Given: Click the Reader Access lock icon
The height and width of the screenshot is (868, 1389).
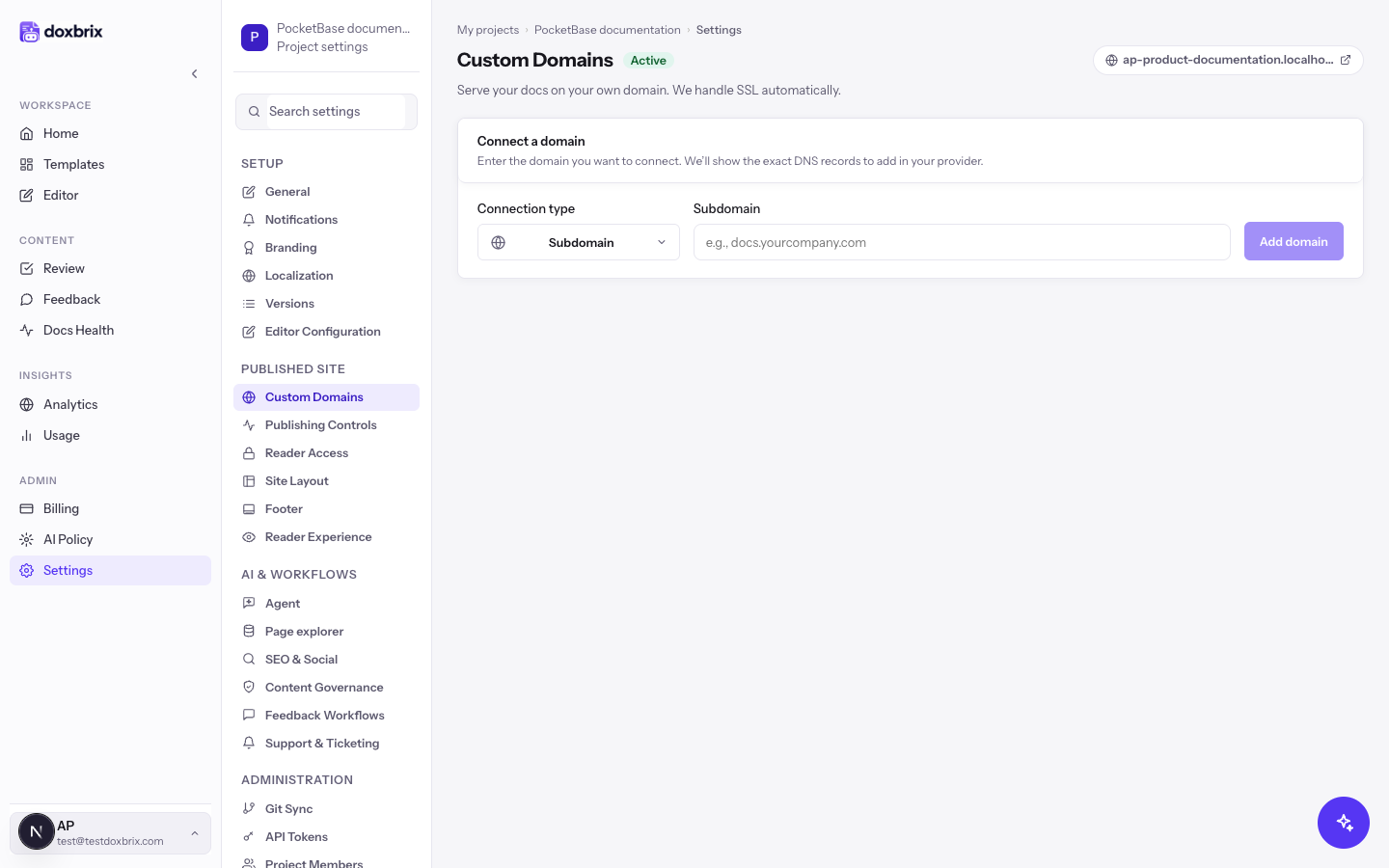Looking at the screenshot, I should click(249, 452).
